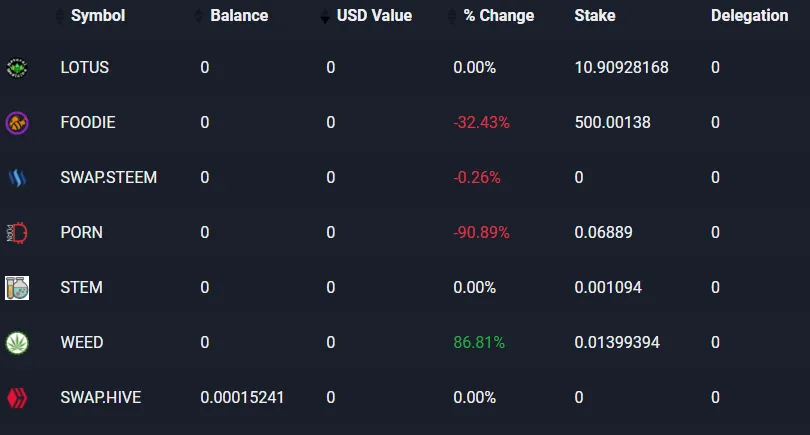Click STEM stake value 0.001094
The width and height of the screenshot is (810, 435).
(x=608, y=288)
